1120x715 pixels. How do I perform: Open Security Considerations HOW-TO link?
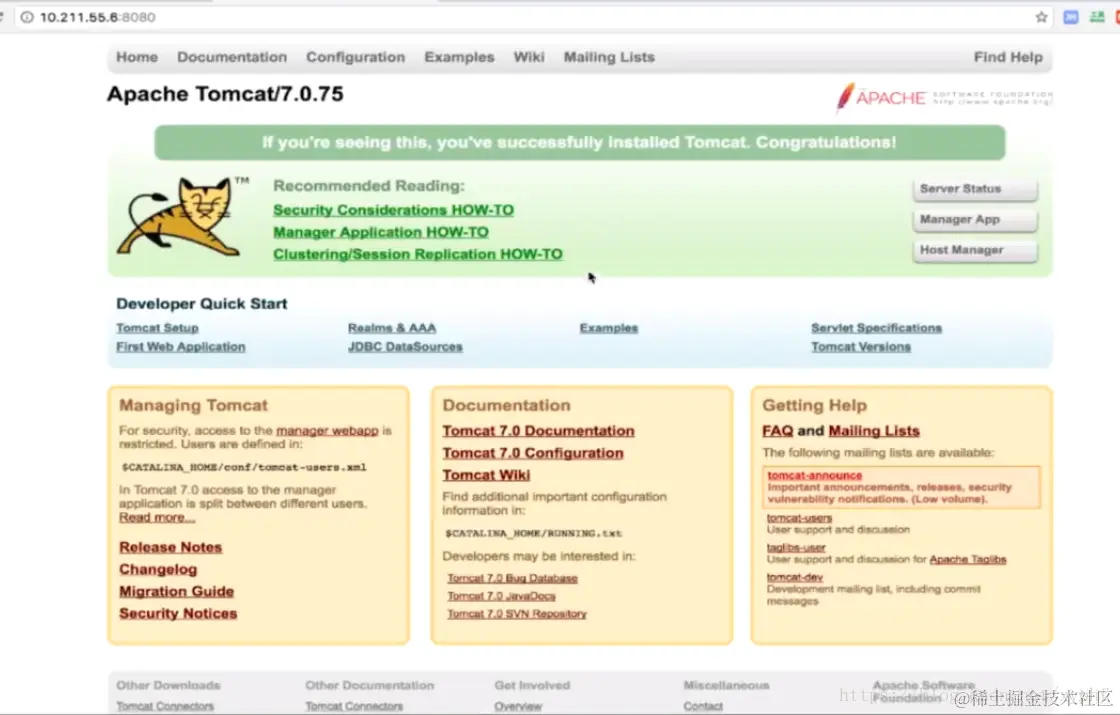point(394,210)
